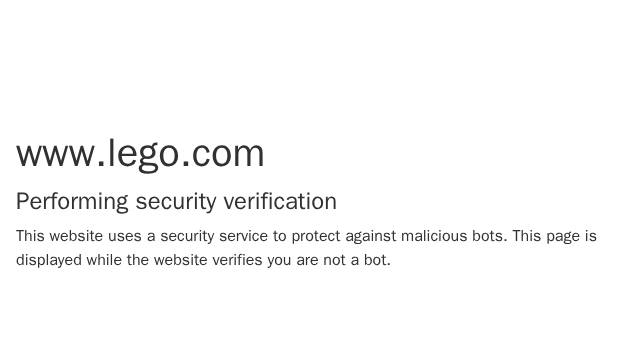
Task: Click ".com" at end of heading
Action: click(223, 156)
